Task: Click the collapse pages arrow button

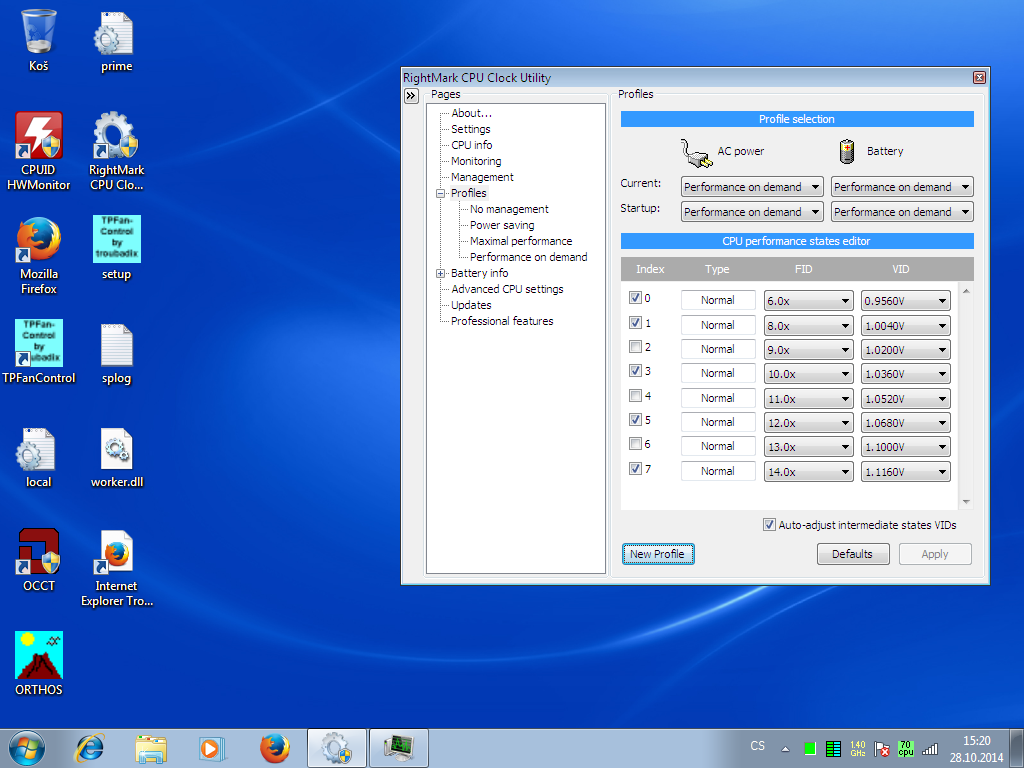Action: click(410, 96)
